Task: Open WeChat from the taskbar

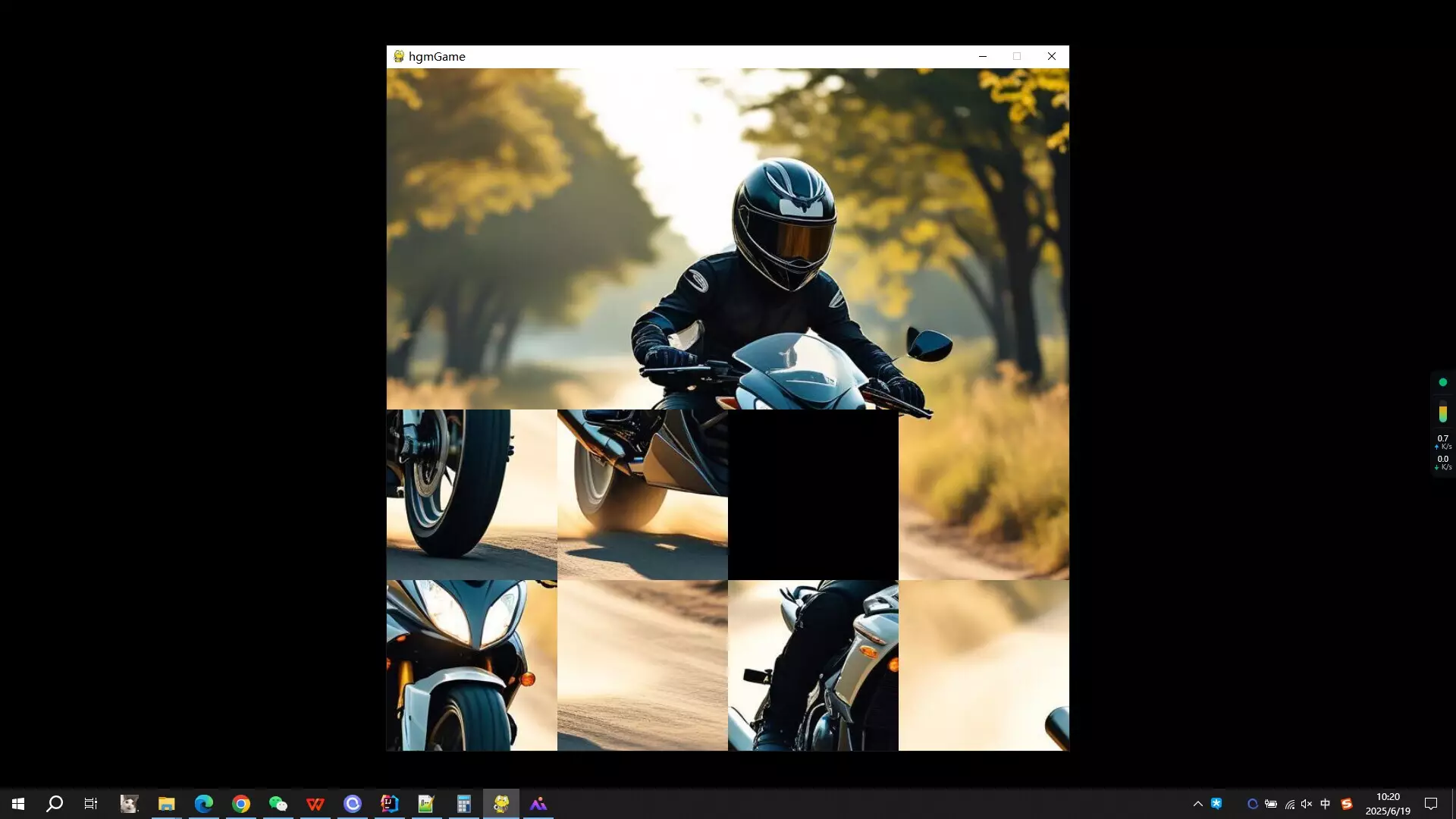Action: 278,804
